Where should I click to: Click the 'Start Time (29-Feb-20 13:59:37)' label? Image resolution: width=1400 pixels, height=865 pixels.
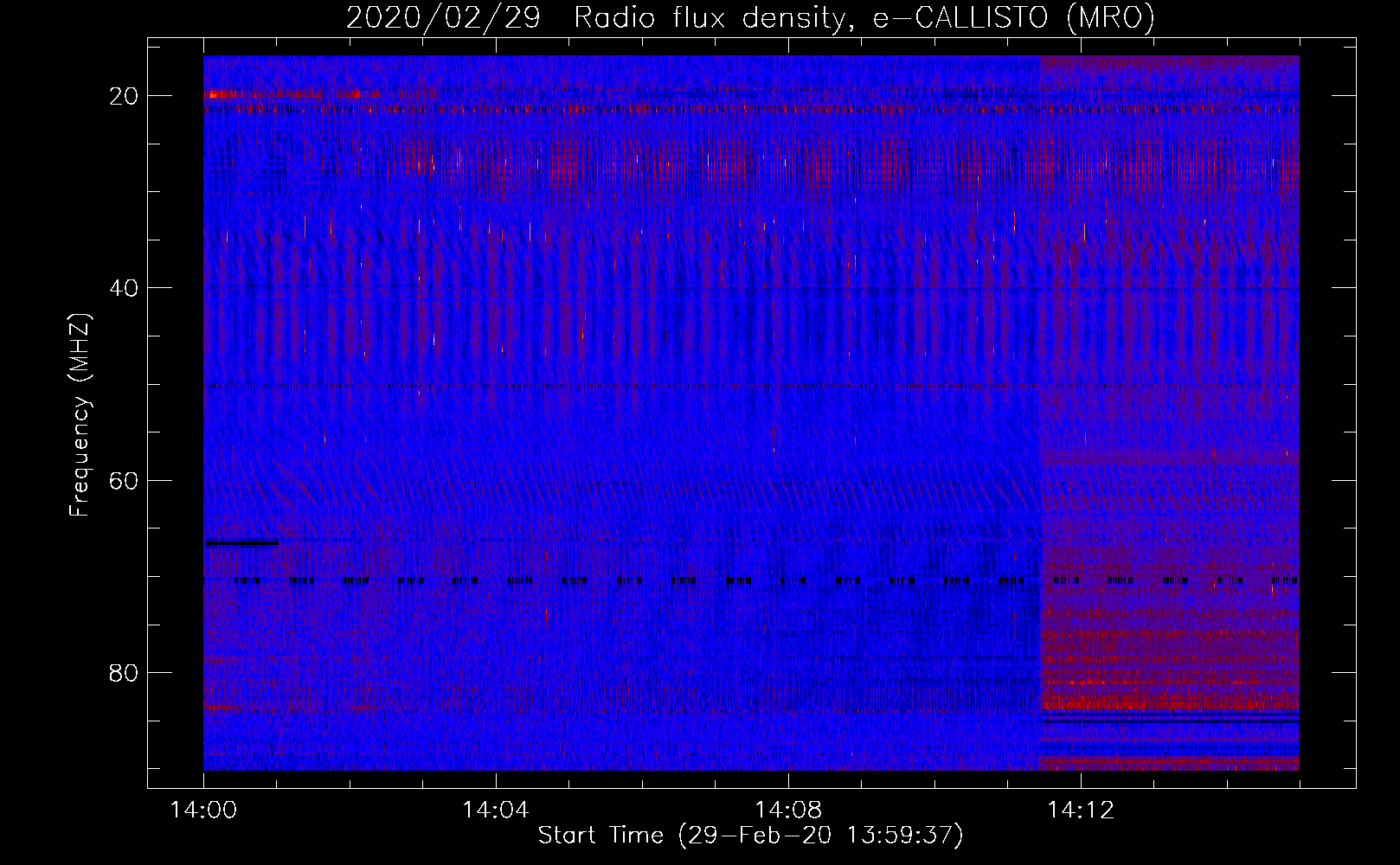750,836
